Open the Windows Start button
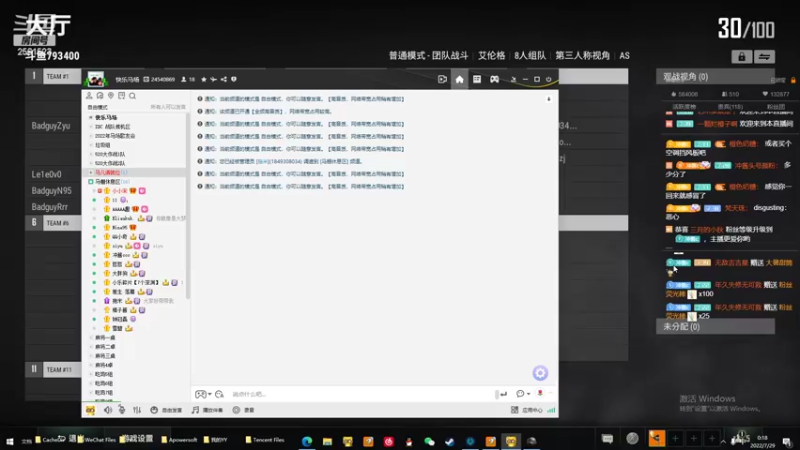The width and height of the screenshot is (800, 450). (9, 441)
